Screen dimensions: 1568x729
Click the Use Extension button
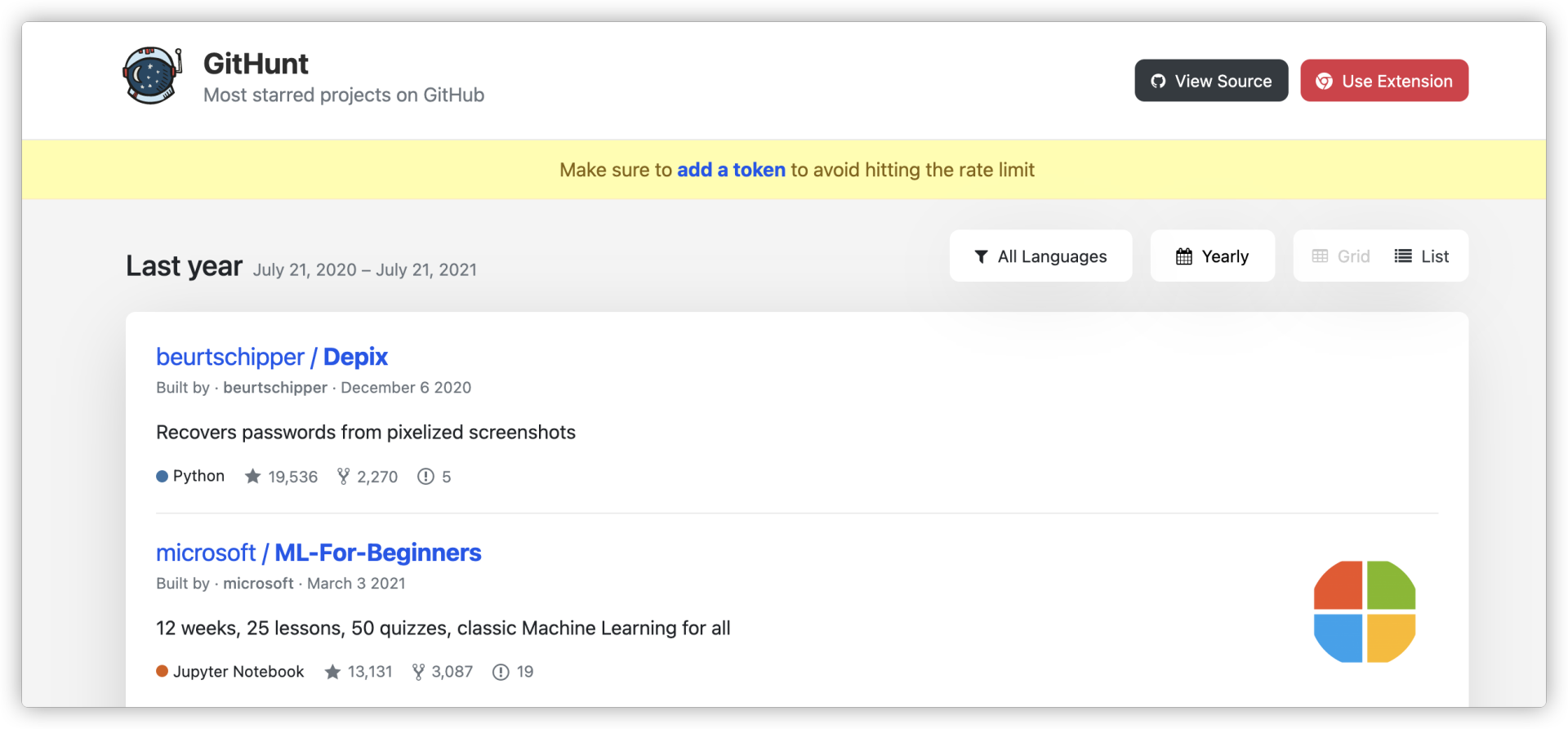1384,81
